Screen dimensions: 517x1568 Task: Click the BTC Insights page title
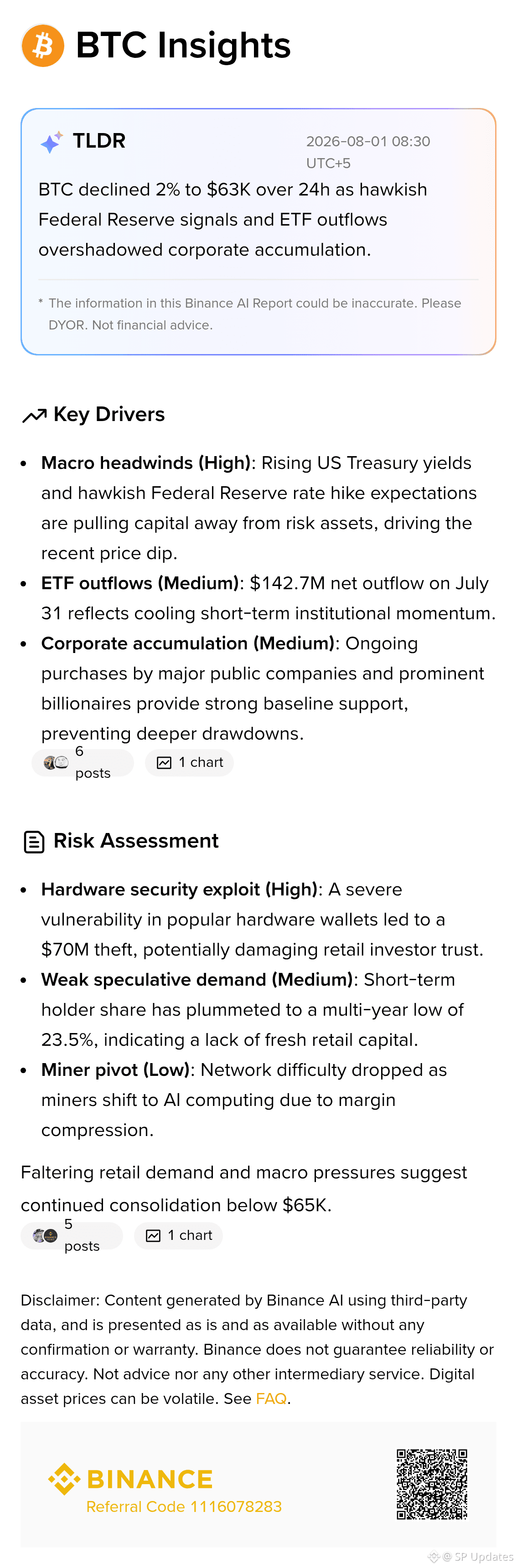tap(183, 46)
